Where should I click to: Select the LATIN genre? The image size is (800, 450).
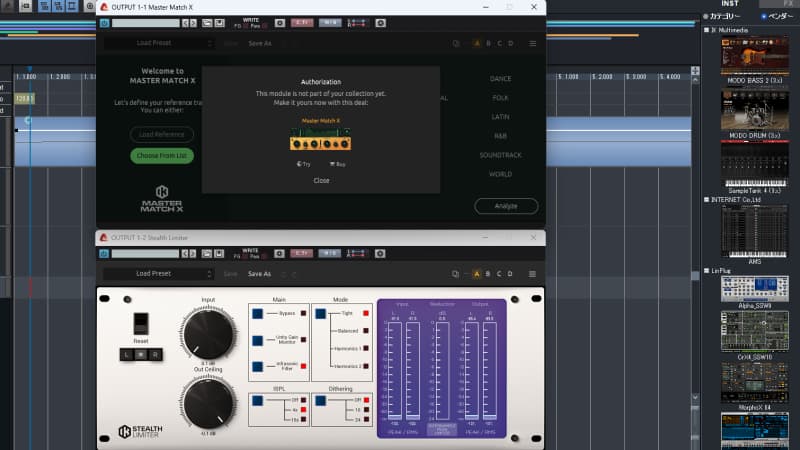pyautogui.click(x=501, y=117)
